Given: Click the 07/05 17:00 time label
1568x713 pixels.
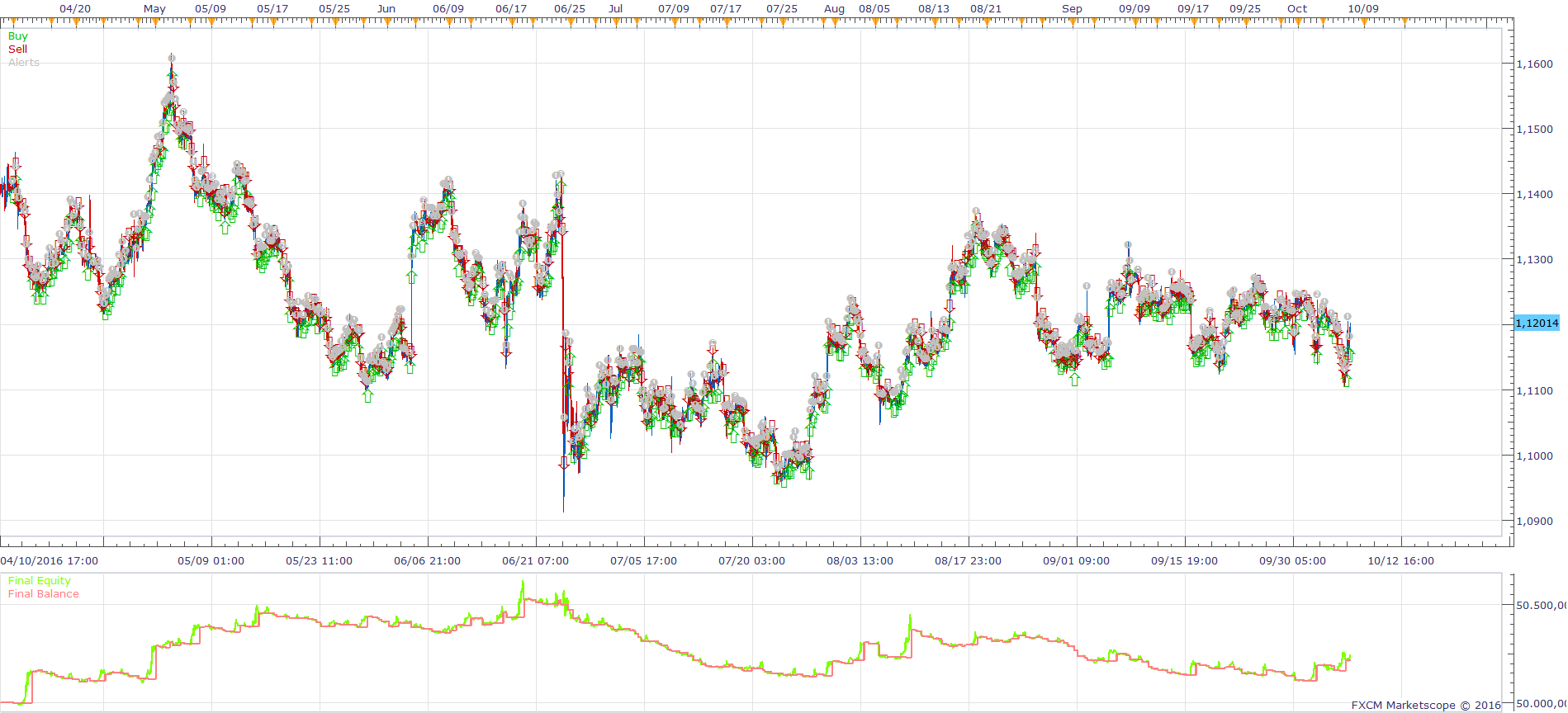Looking at the screenshot, I should [x=644, y=561].
